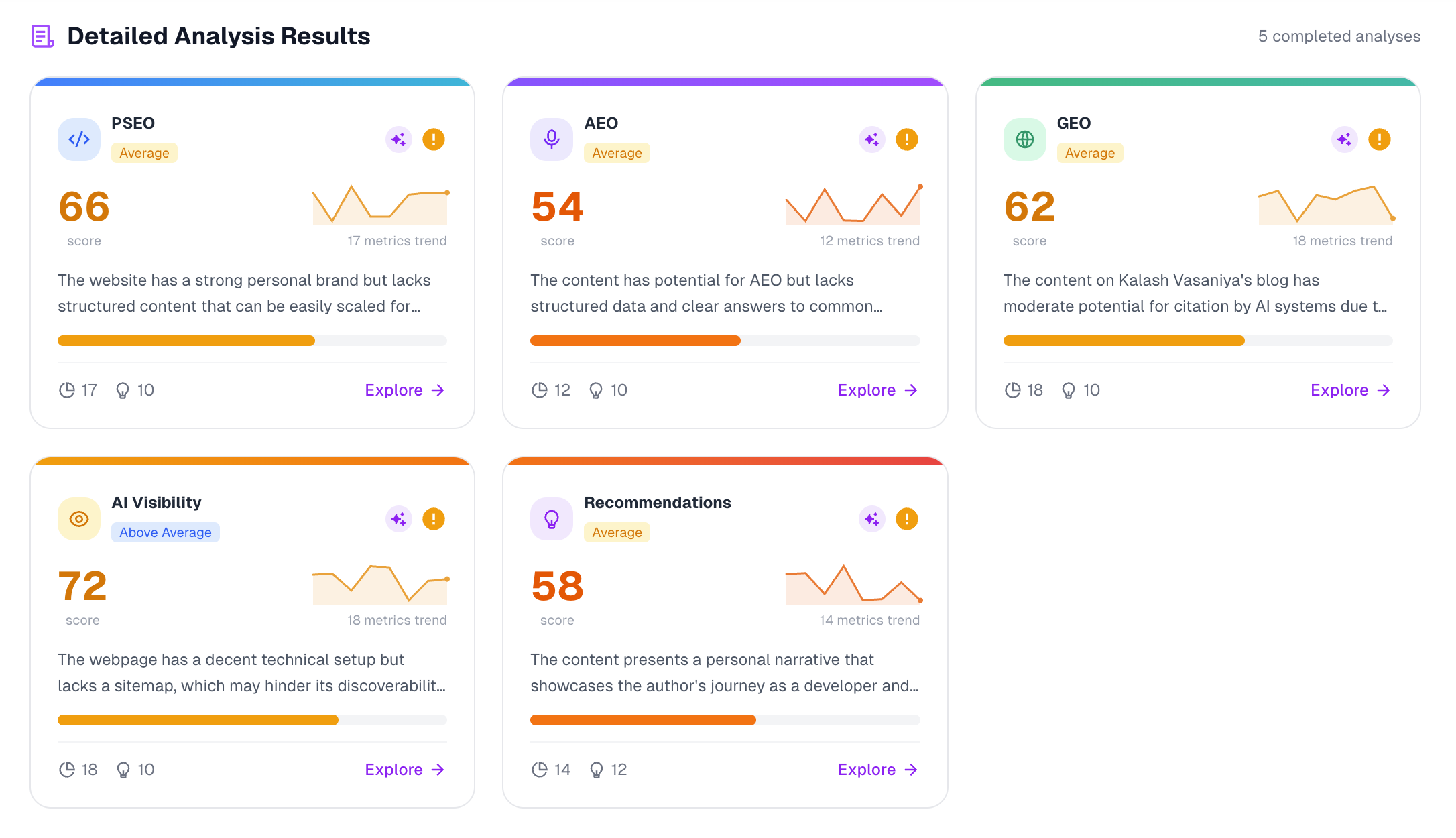Expand the AI Visibility truncated summary
Image resolution: width=1456 pixels, height=838 pixels.
251,672
